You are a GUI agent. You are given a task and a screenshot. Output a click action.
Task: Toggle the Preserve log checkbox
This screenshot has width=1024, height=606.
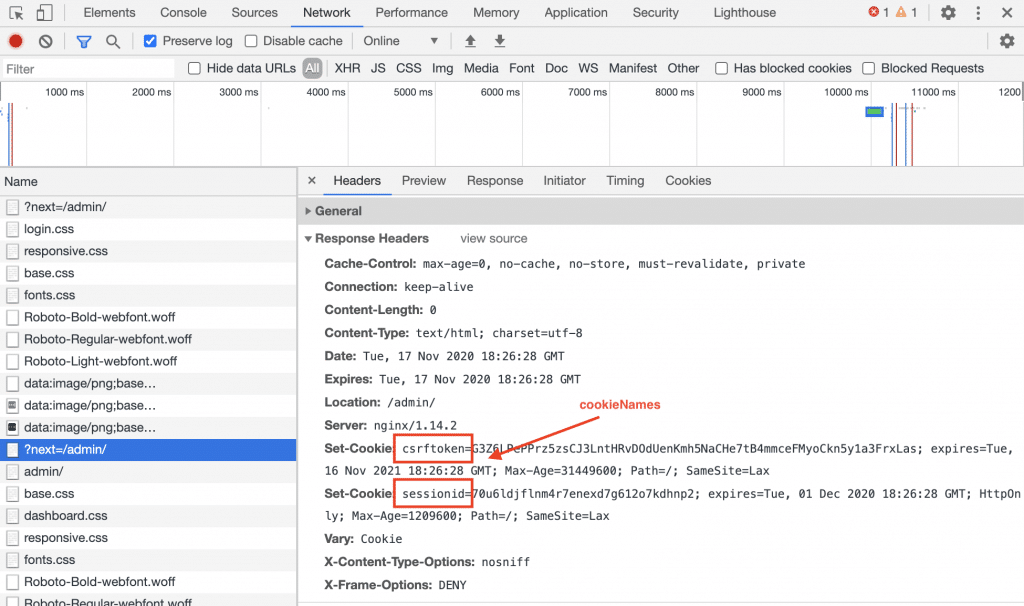point(150,41)
